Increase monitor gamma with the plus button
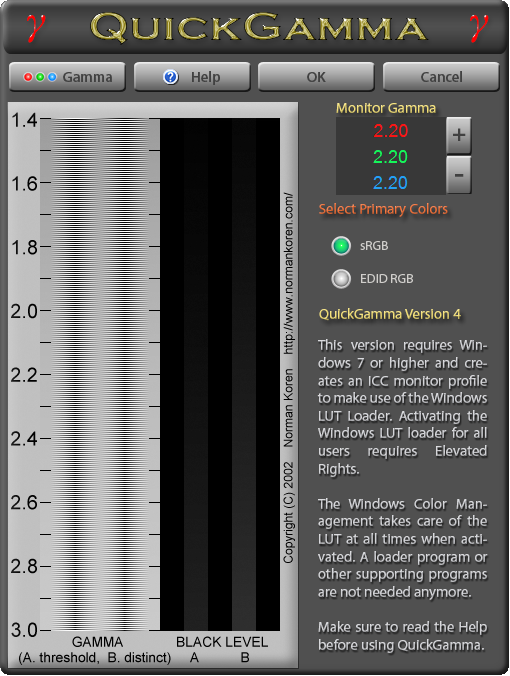Image resolution: width=510 pixels, height=676 pixels. tap(459, 135)
